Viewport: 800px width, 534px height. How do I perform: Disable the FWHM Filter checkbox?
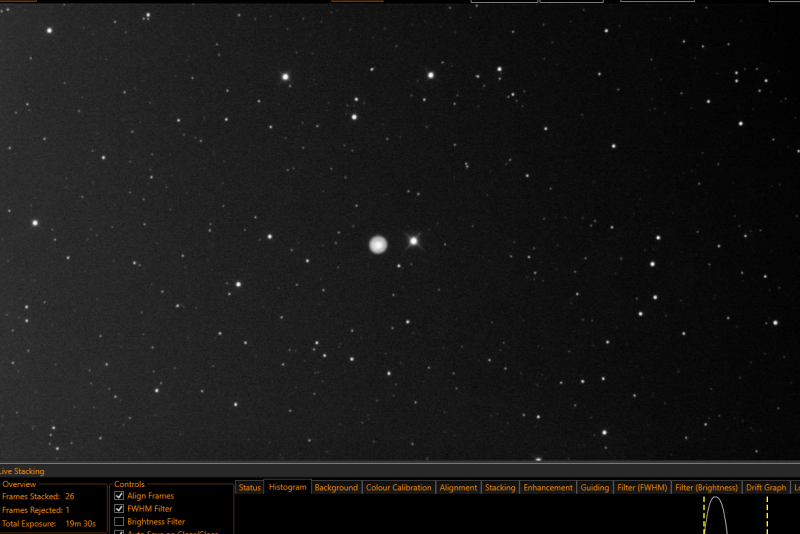point(119,508)
